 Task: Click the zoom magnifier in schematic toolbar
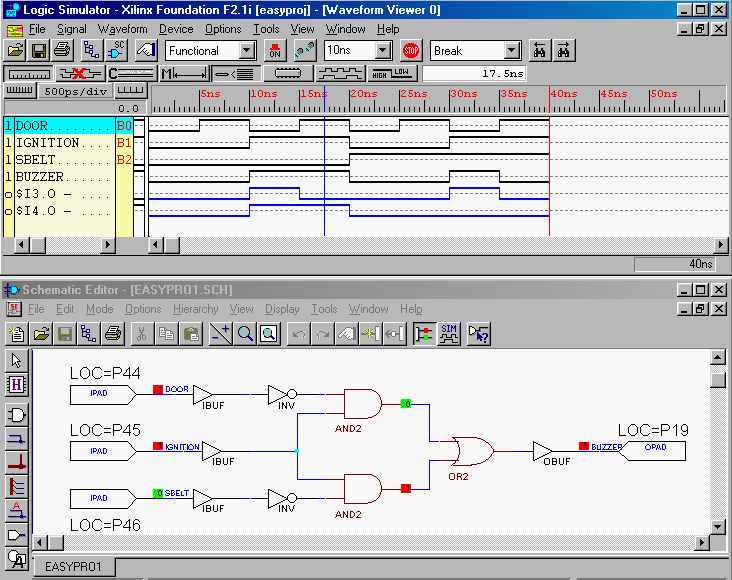click(245, 333)
